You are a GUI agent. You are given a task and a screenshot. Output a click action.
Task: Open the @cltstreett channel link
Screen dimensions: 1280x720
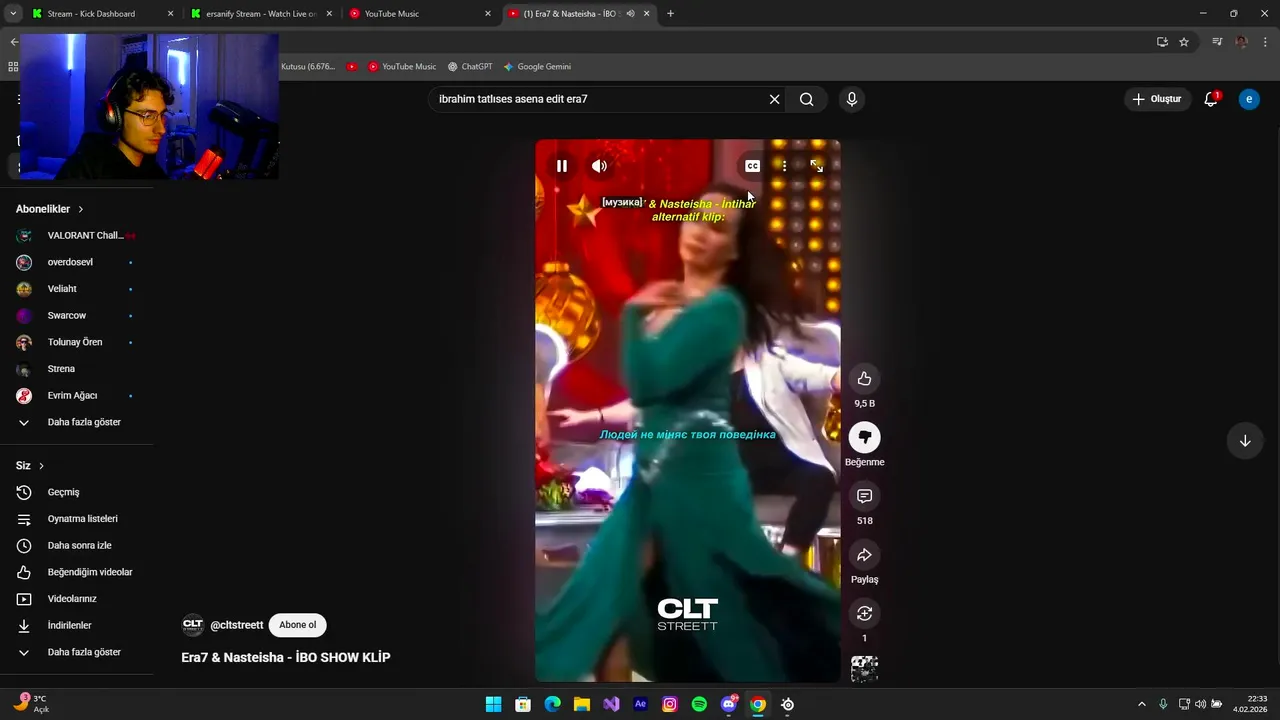tap(237, 625)
